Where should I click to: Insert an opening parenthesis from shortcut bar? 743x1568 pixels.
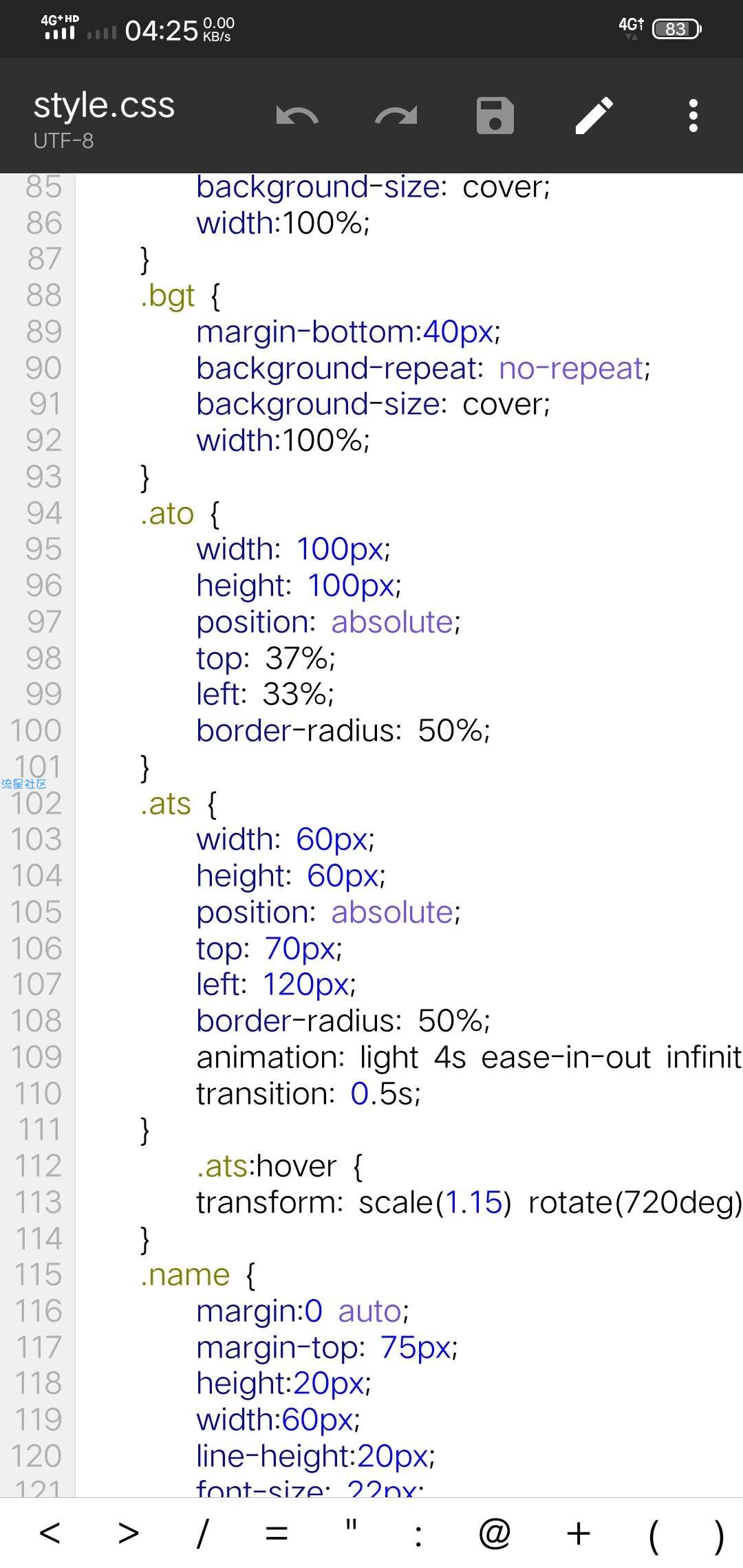click(x=654, y=1535)
